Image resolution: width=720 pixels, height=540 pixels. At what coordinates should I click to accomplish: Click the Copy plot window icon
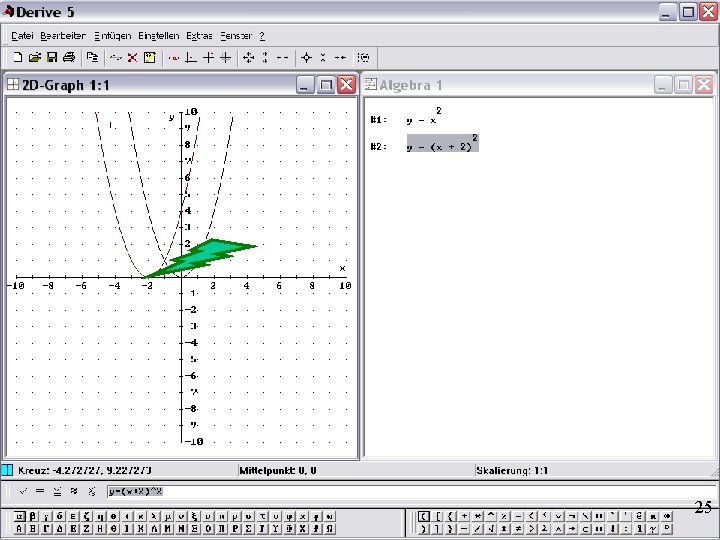click(x=92, y=57)
